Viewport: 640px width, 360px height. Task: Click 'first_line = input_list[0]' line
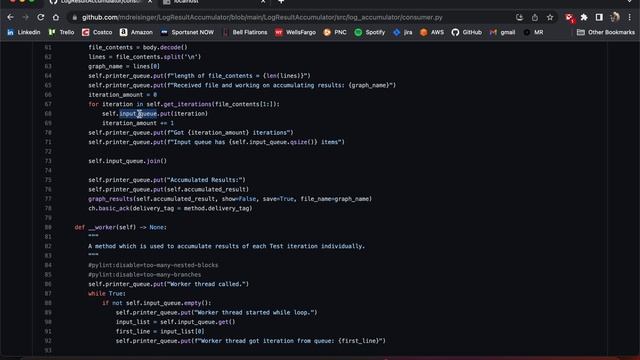coord(160,331)
